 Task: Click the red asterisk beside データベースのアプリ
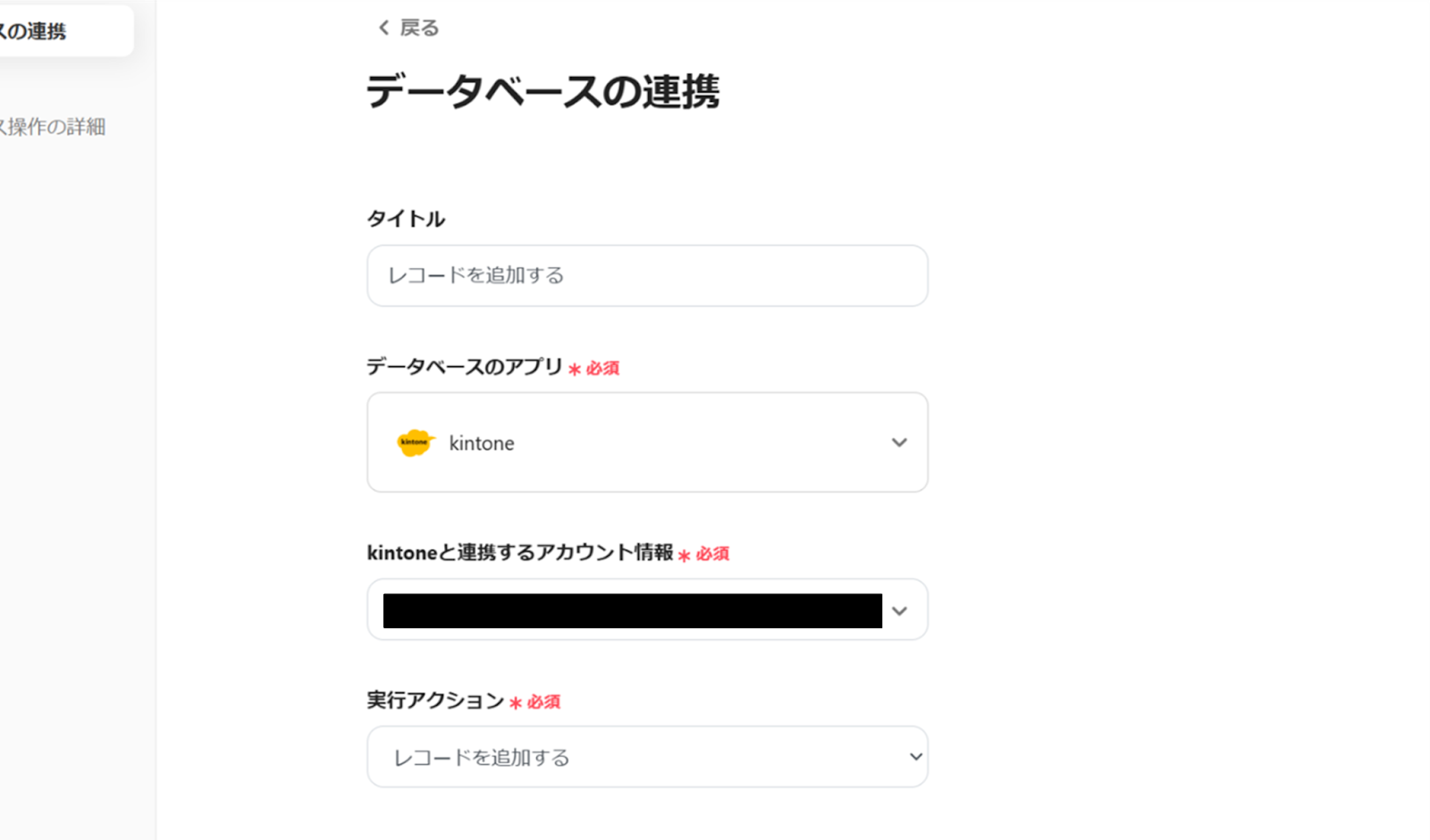575,369
